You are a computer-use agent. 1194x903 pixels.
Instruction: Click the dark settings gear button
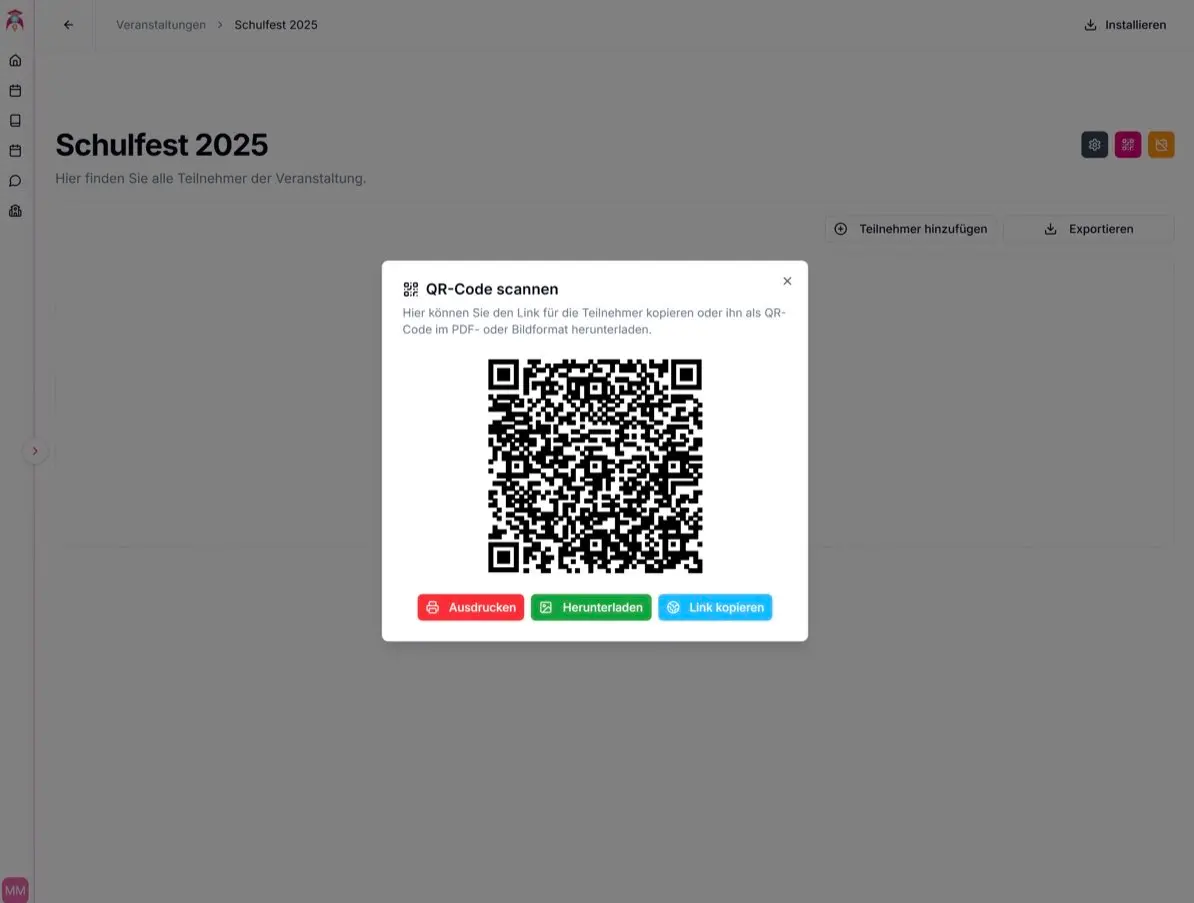[x=1094, y=145]
